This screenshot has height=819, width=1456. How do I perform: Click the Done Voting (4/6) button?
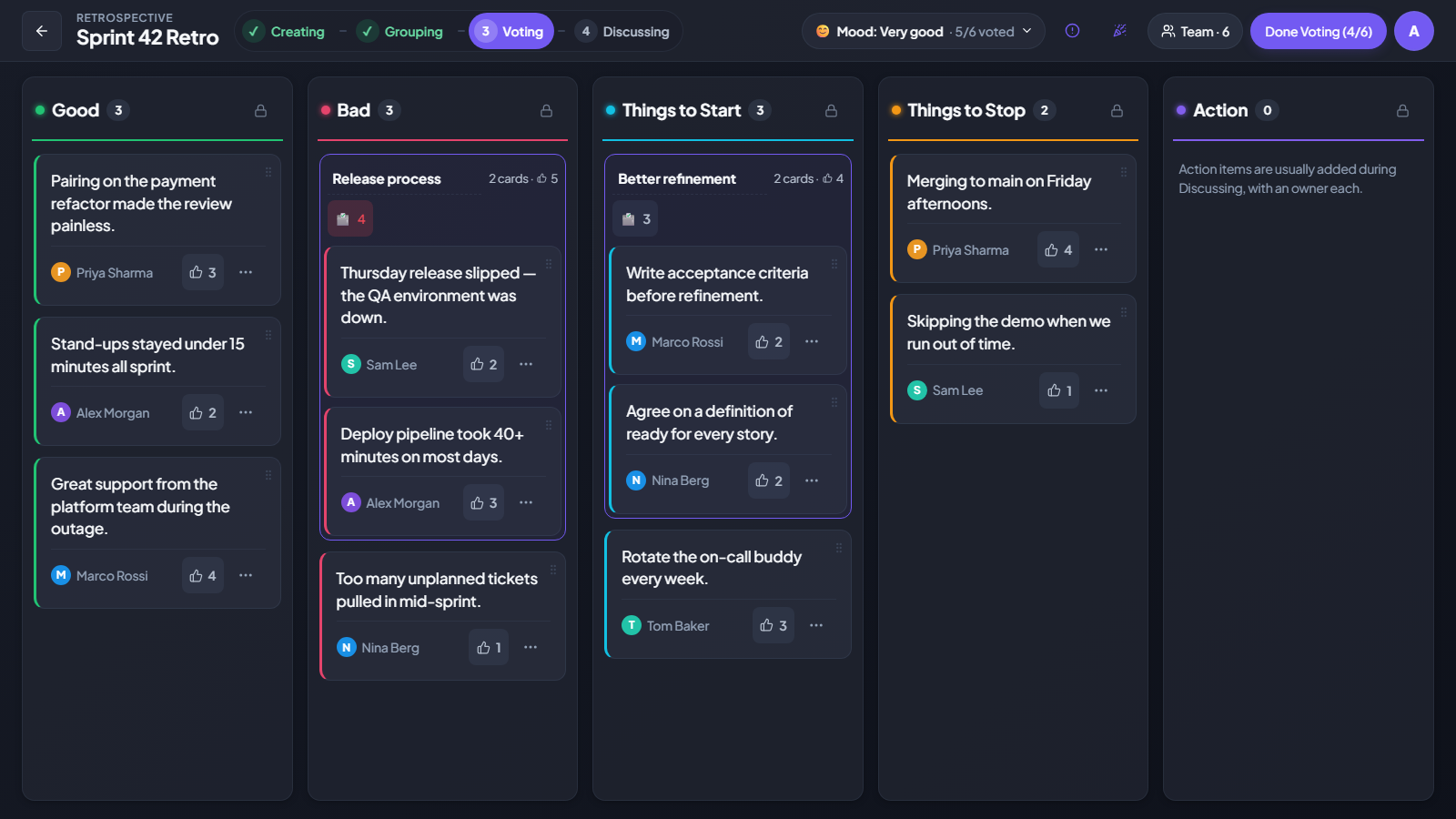coord(1319,31)
